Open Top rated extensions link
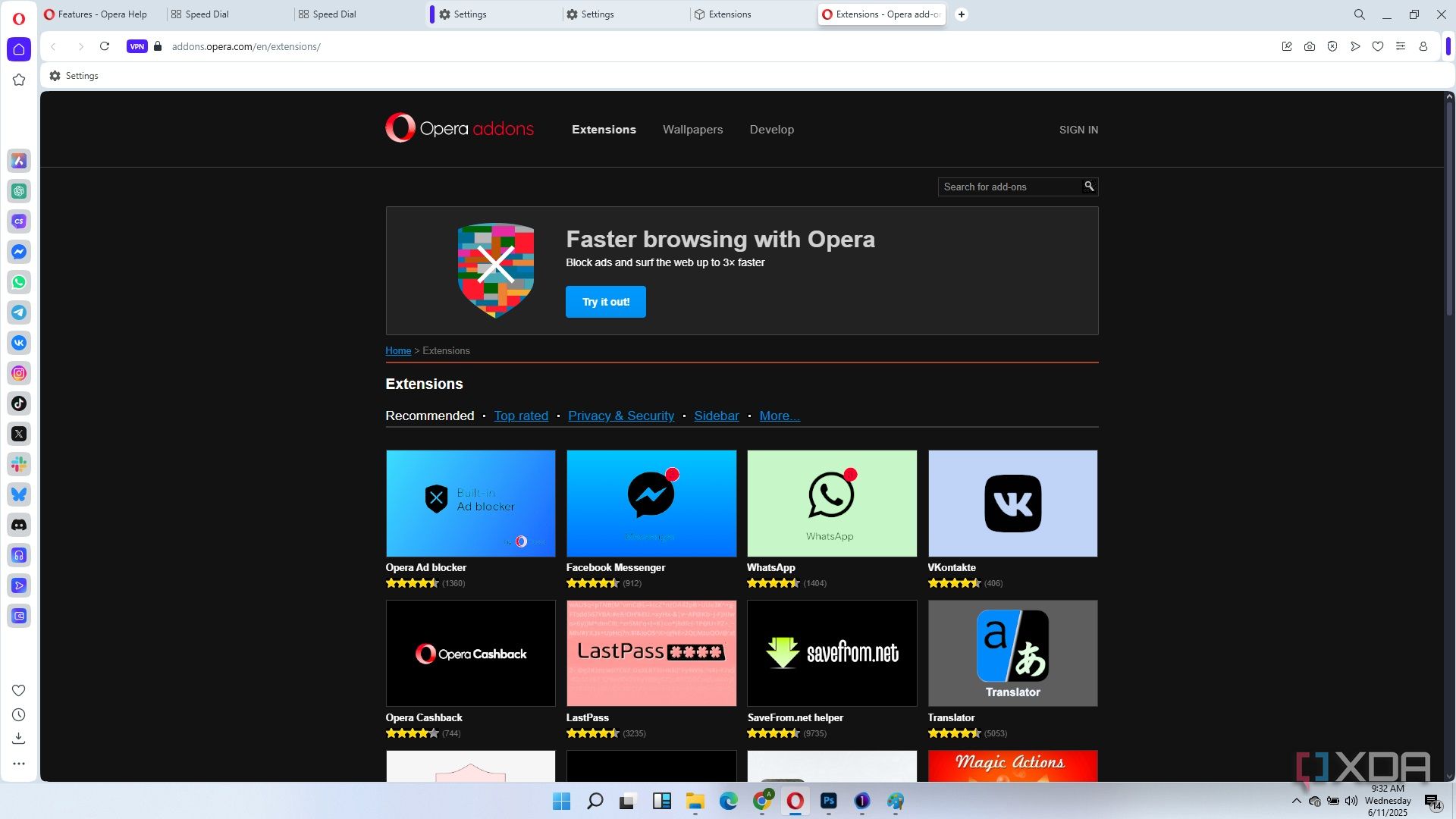 click(x=521, y=416)
